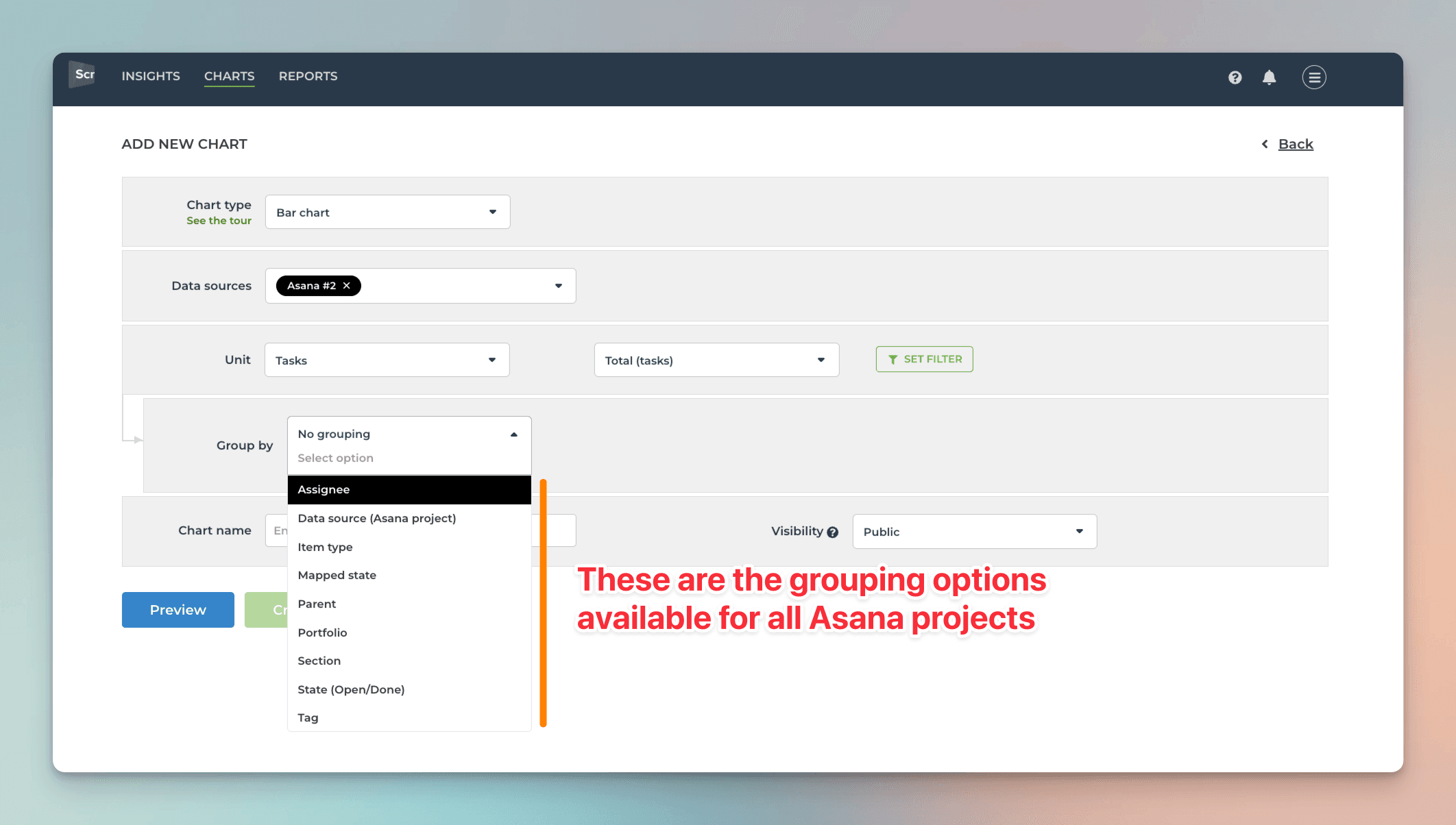Open notifications bell icon
The image size is (1456, 825).
[x=1269, y=77]
